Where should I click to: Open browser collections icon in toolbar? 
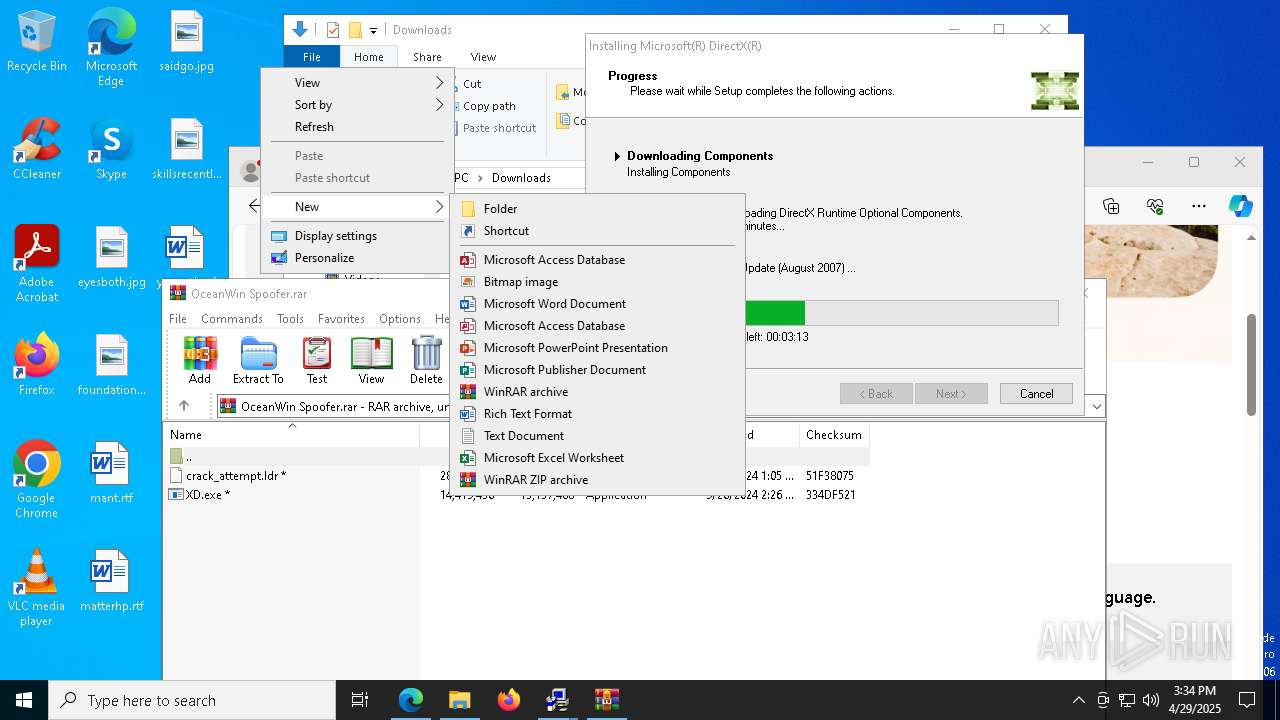coord(1111,206)
